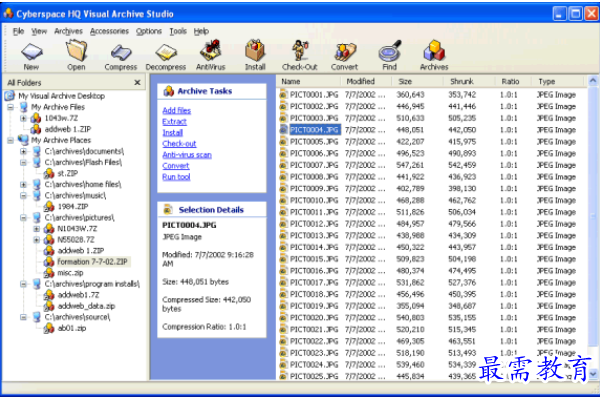Click the Extract task link

(x=174, y=122)
